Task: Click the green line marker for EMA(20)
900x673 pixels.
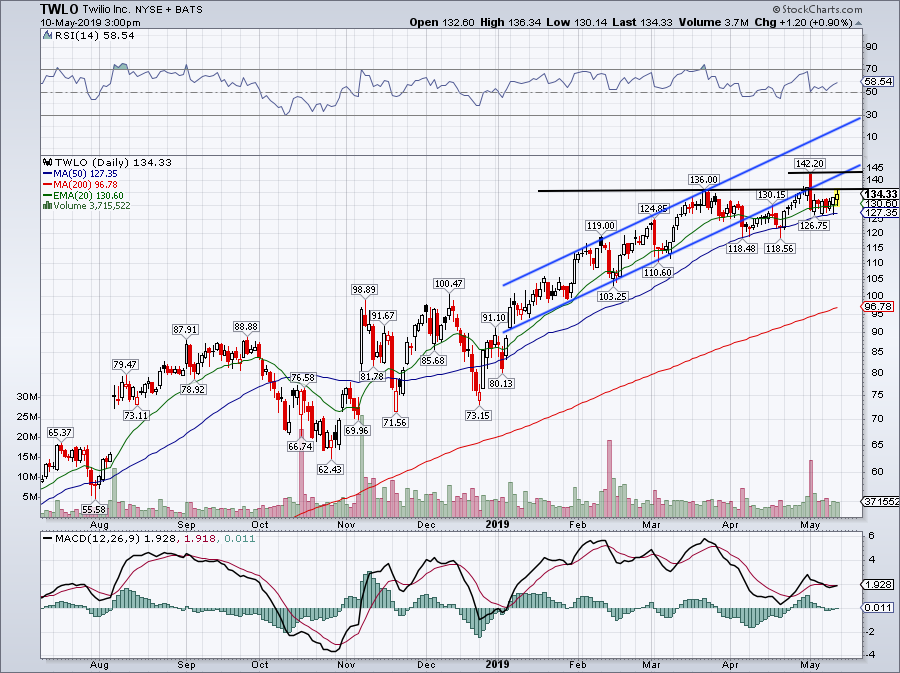Action: (x=48, y=196)
